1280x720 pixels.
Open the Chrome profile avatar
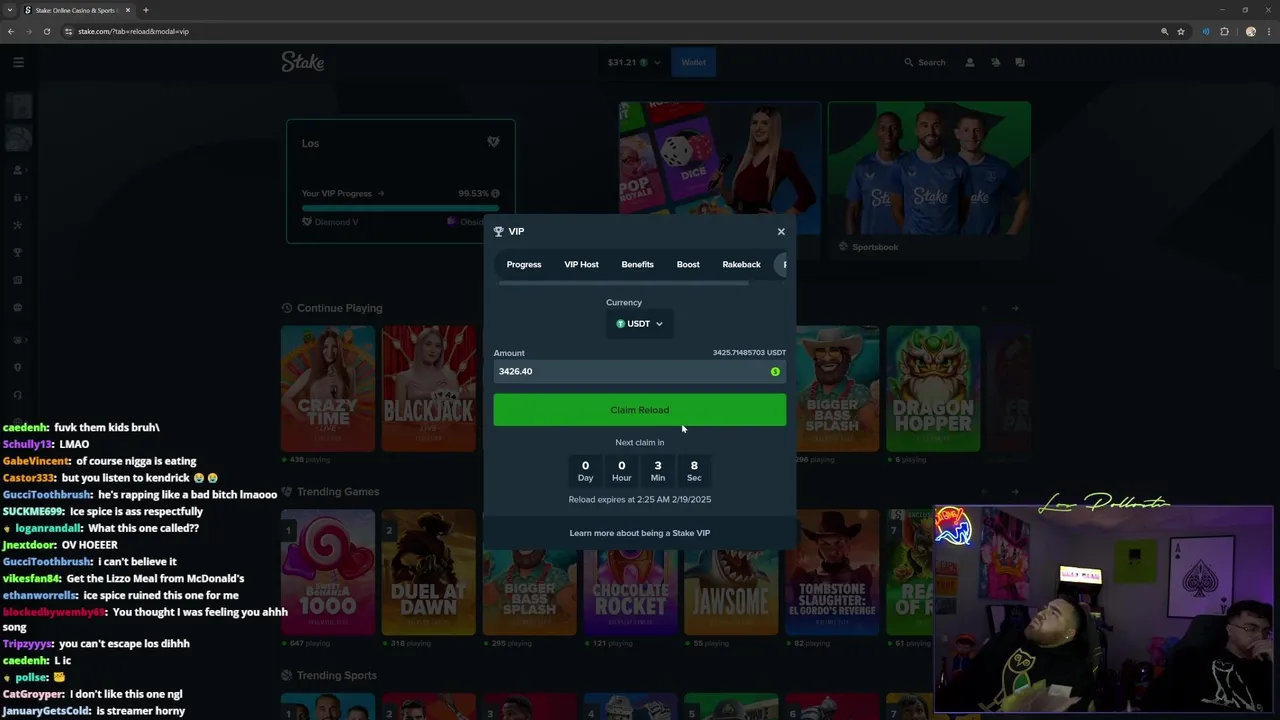[1250, 31]
